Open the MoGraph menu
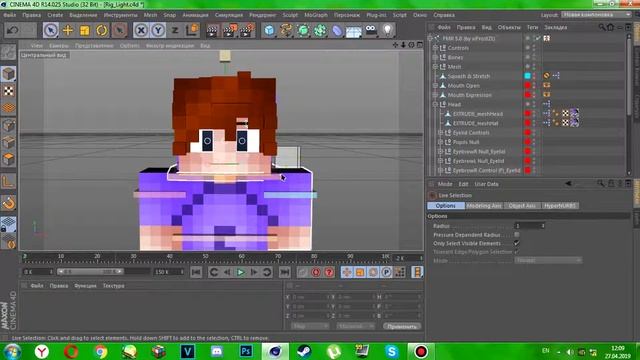The width and height of the screenshot is (640, 360). pos(316,15)
